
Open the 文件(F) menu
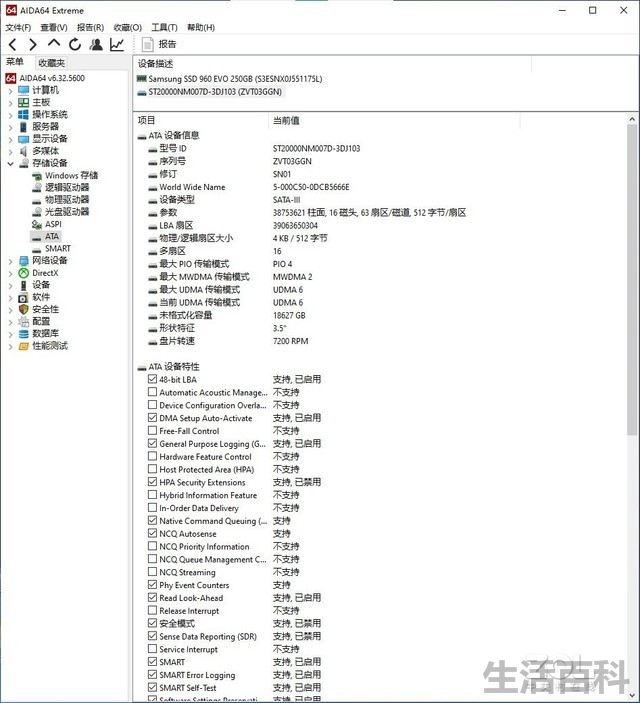point(18,28)
